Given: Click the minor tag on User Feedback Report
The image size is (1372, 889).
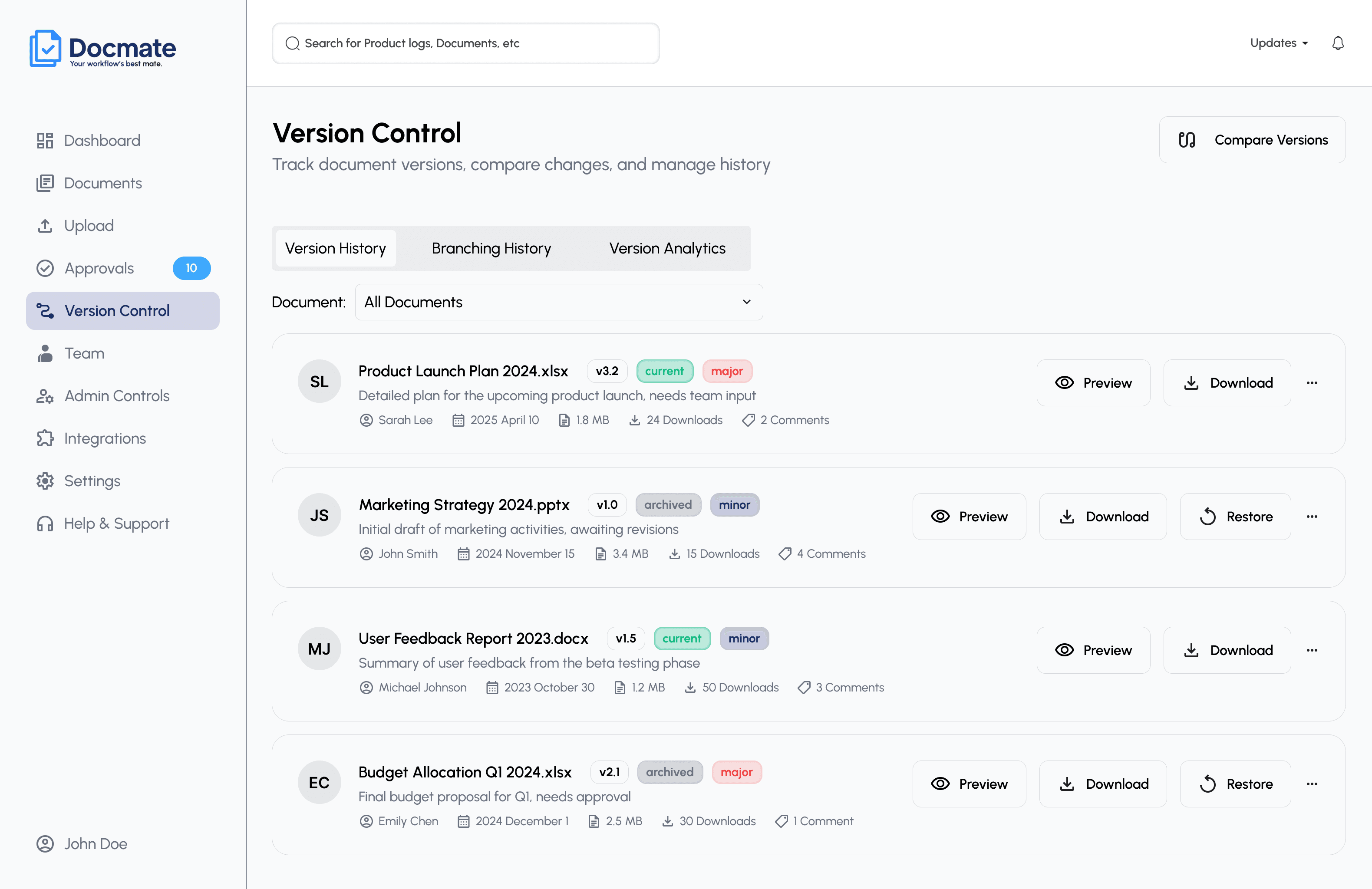Looking at the screenshot, I should [744, 639].
